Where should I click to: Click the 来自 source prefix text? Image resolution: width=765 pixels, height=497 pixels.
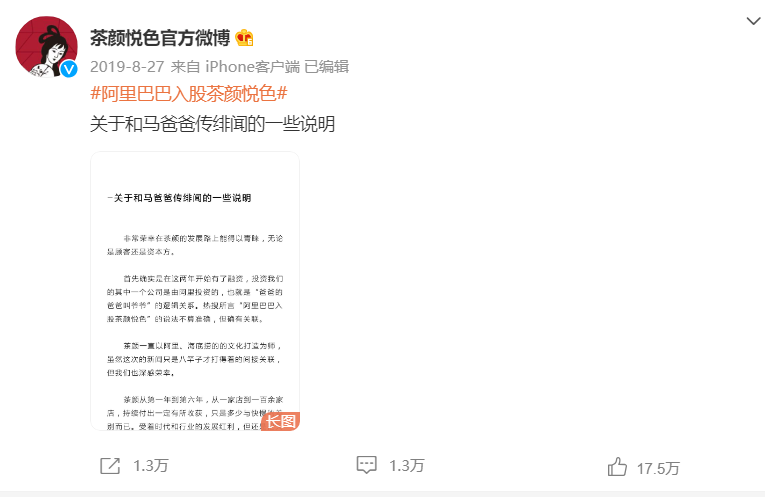(x=185, y=66)
